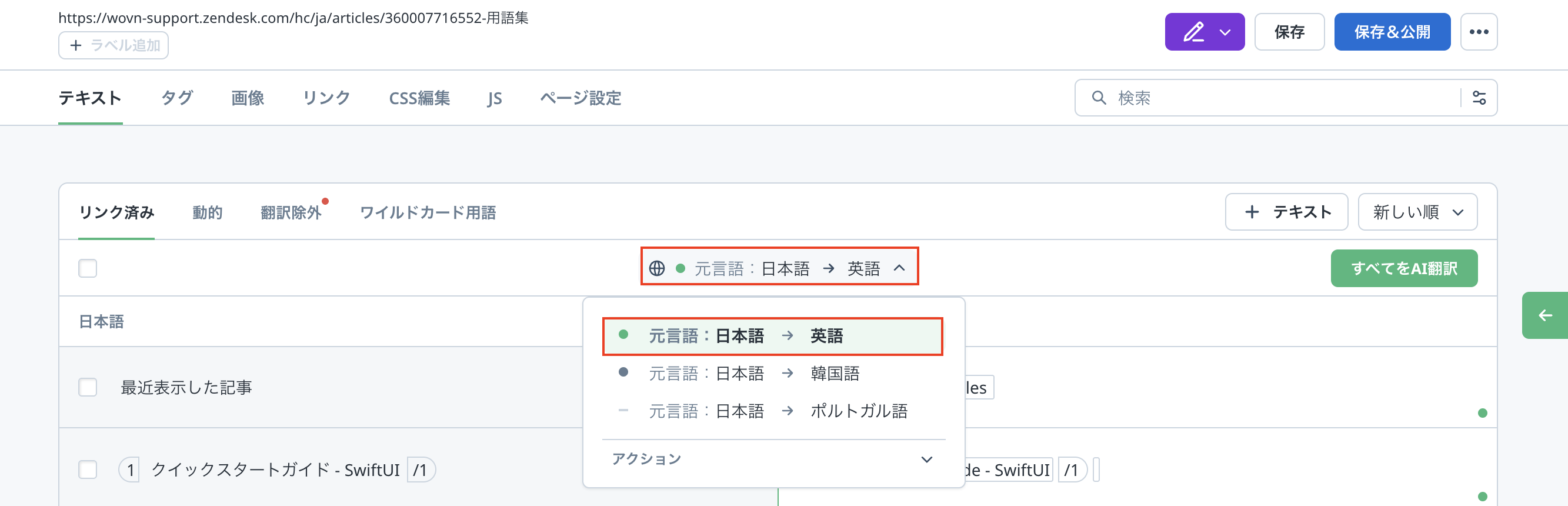
Task: Open the 翻訳除外 tab
Action: click(x=291, y=212)
